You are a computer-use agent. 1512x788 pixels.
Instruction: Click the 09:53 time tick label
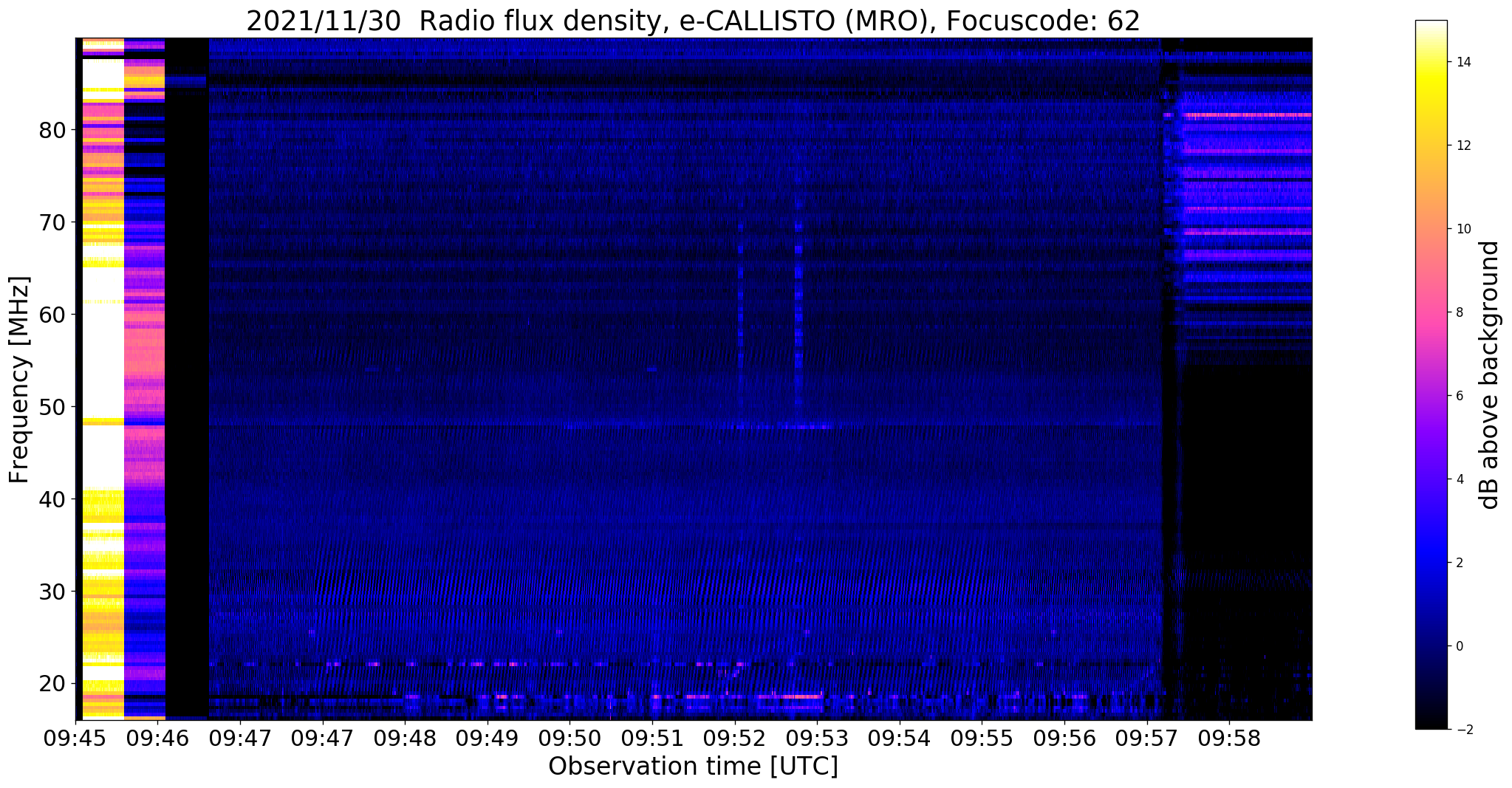point(817,739)
